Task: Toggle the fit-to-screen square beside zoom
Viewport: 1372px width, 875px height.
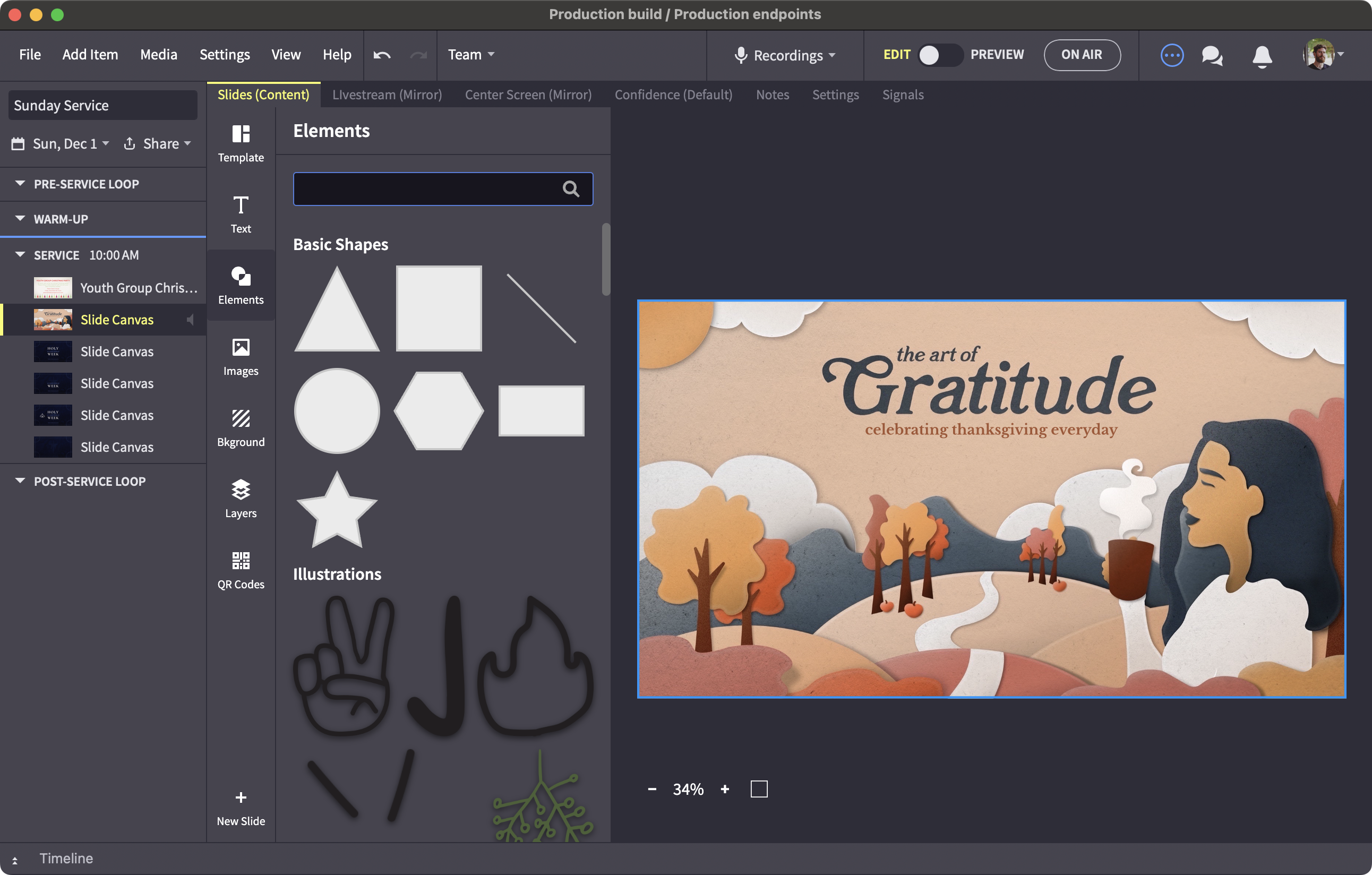Action: (x=759, y=789)
